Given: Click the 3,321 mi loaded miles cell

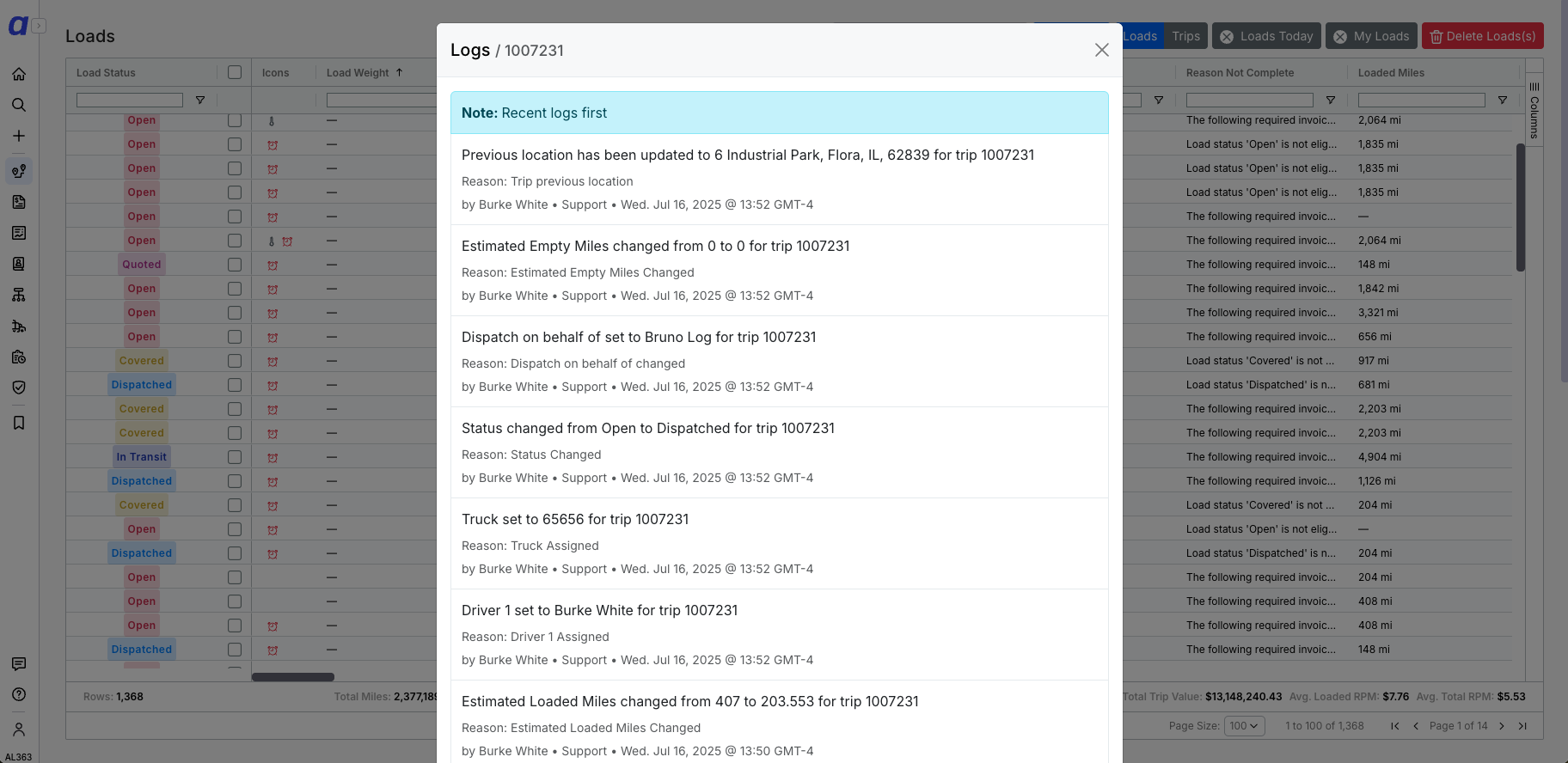Looking at the screenshot, I should click(1378, 313).
